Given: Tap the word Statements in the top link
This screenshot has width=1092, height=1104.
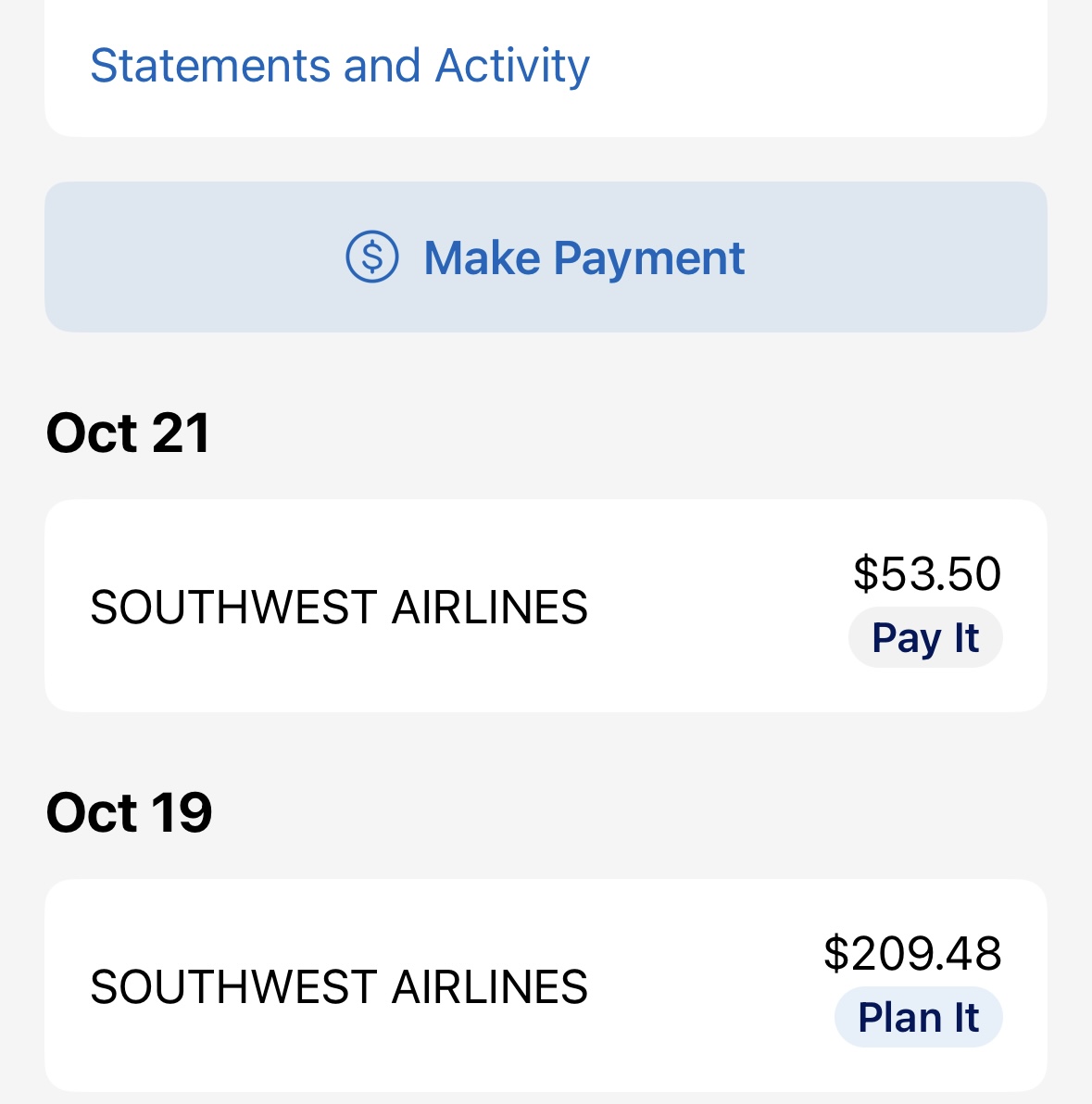Looking at the screenshot, I should click(x=210, y=66).
